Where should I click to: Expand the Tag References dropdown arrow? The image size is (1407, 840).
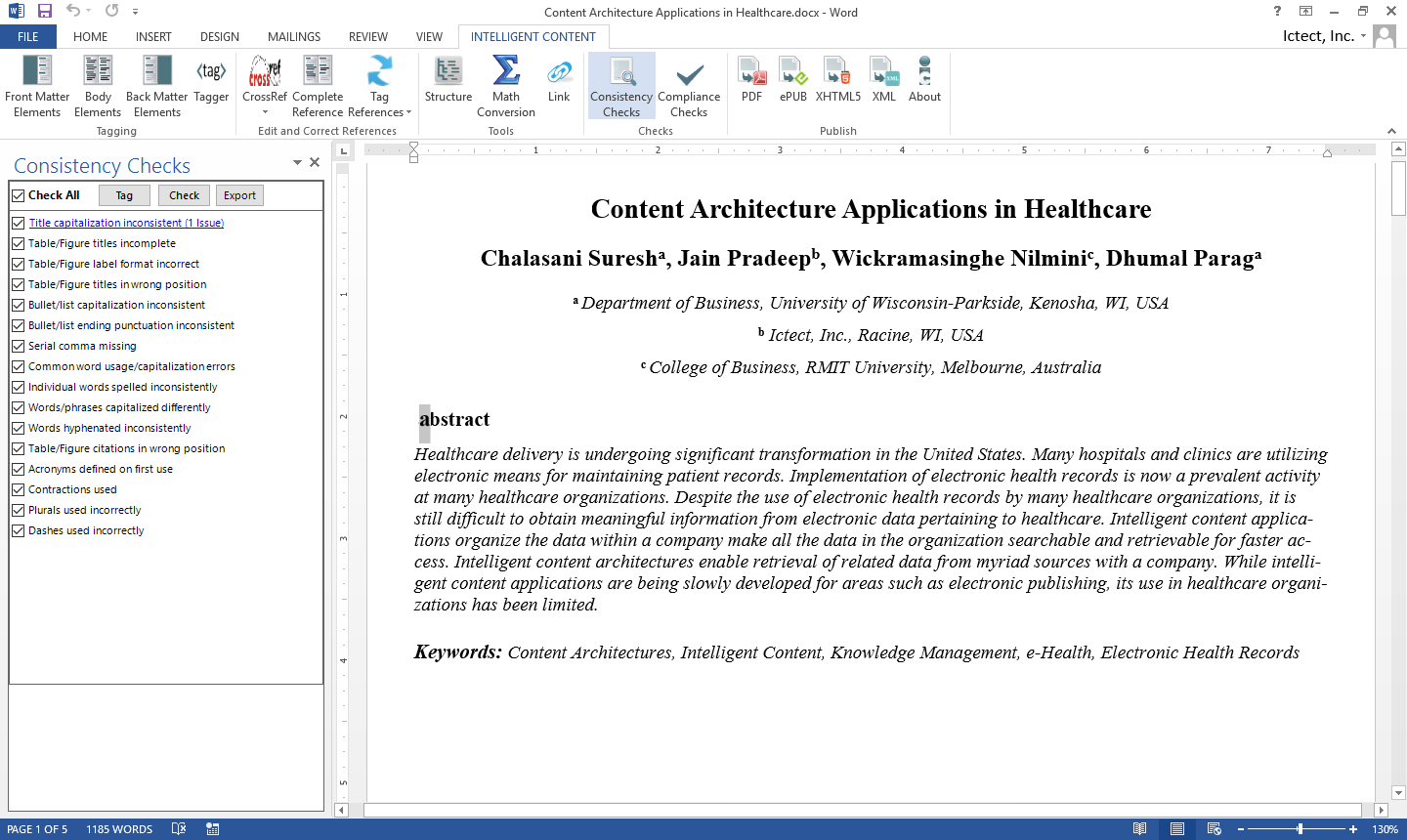click(408, 112)
